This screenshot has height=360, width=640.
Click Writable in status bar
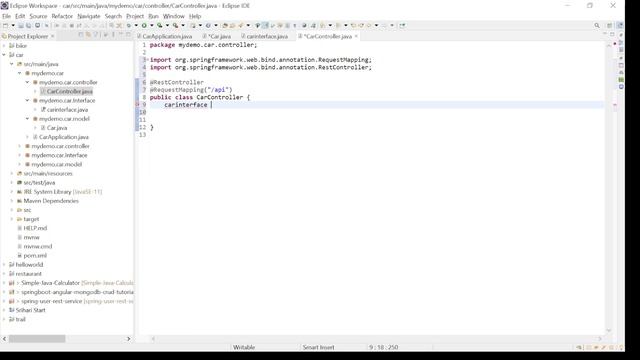244,347
